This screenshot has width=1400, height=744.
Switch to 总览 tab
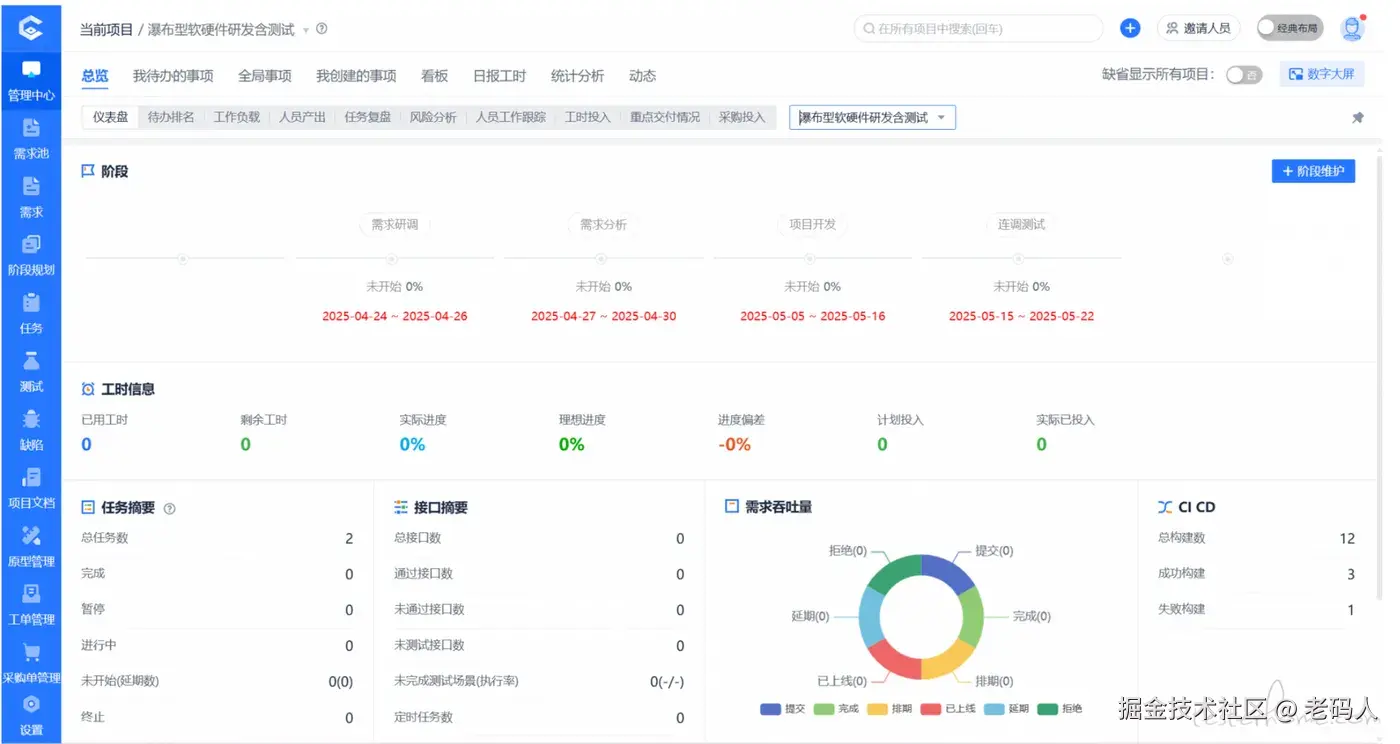tap(95, 76)
